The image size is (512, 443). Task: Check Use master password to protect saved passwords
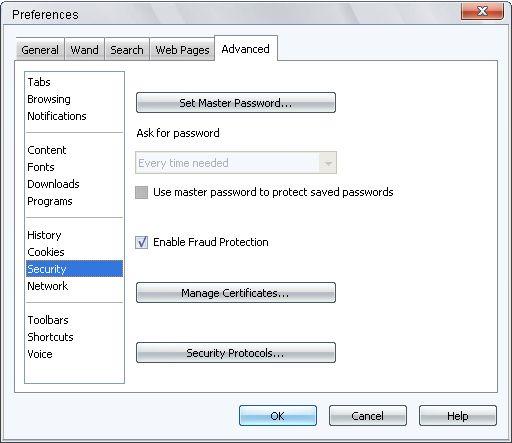pos(141,192)
